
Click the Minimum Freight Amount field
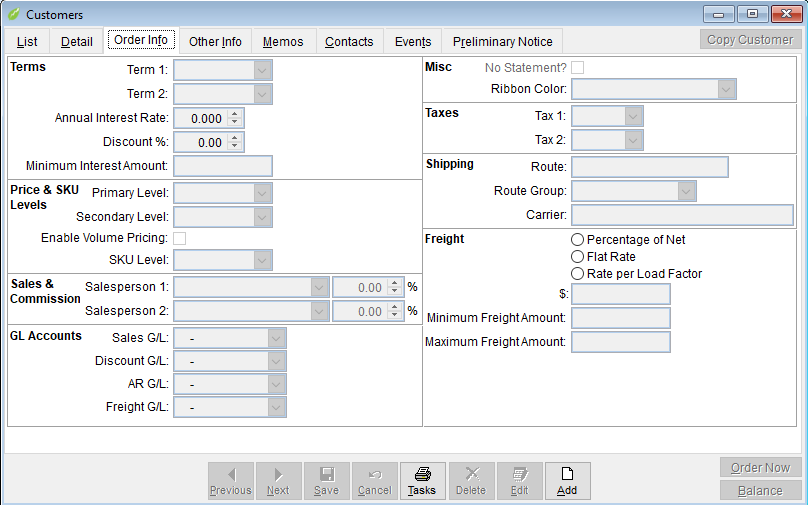pos(620,318)
